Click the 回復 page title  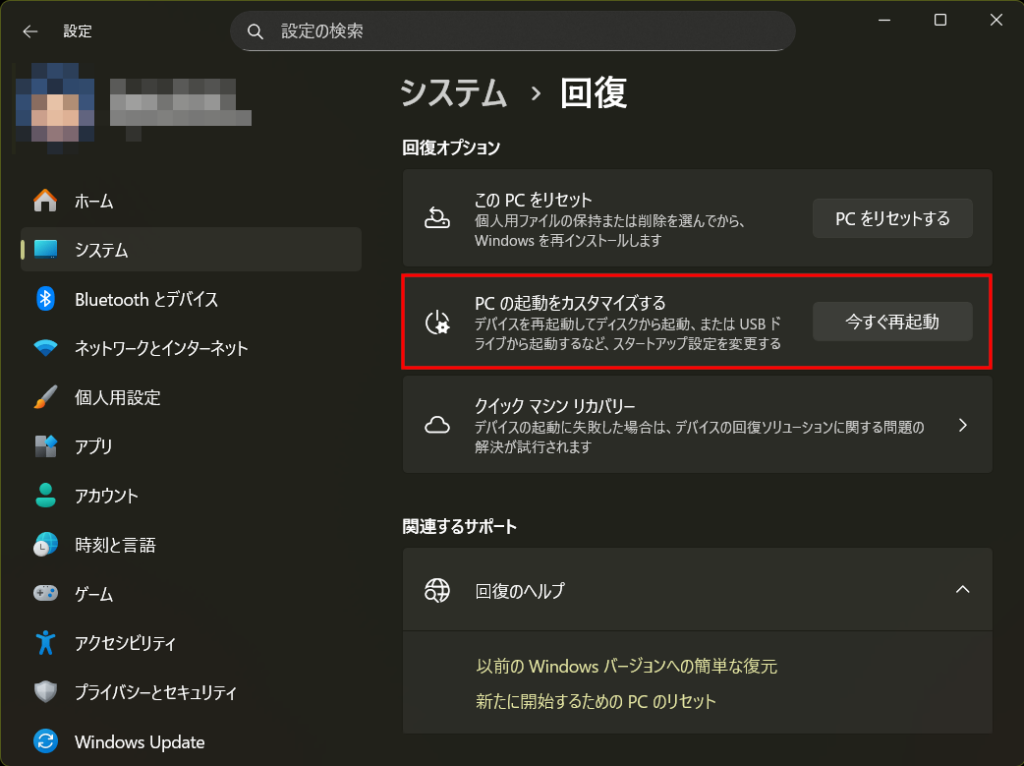(594, 93)
